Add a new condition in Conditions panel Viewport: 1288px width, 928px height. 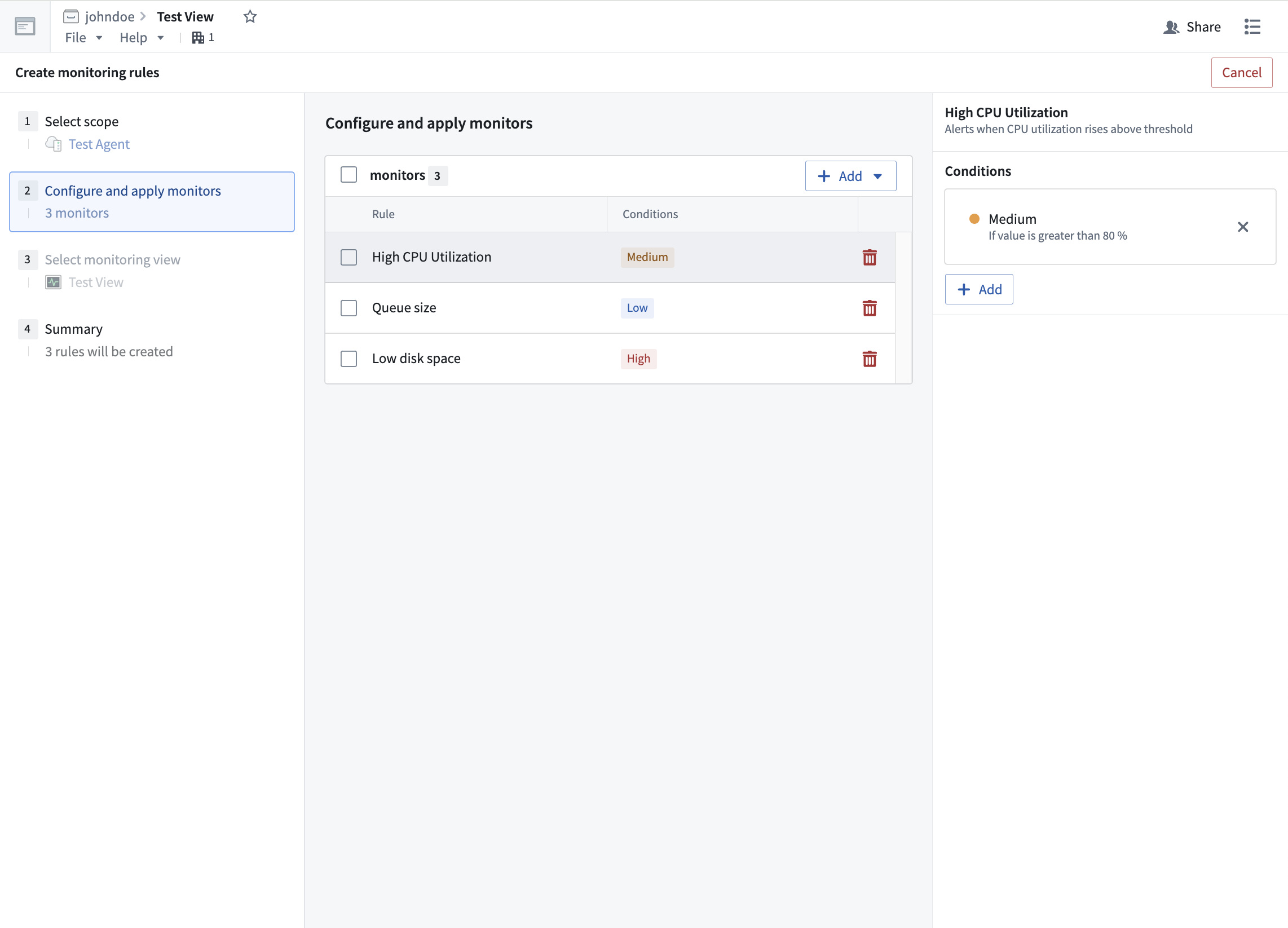click(x=978, y=290)
